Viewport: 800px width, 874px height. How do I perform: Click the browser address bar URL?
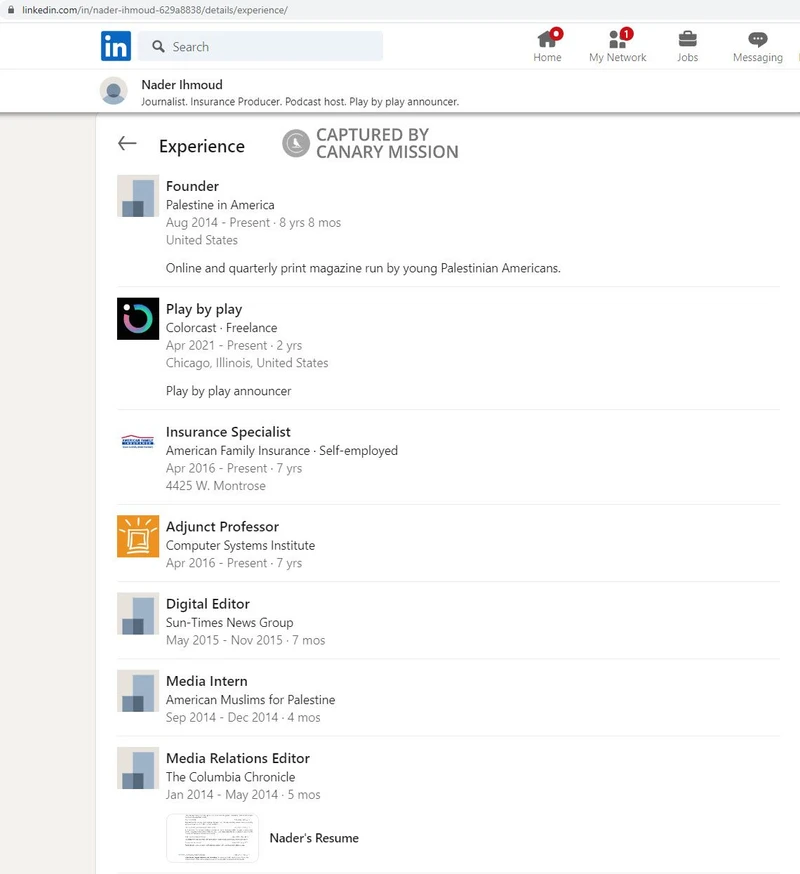(x=155, y=10)
